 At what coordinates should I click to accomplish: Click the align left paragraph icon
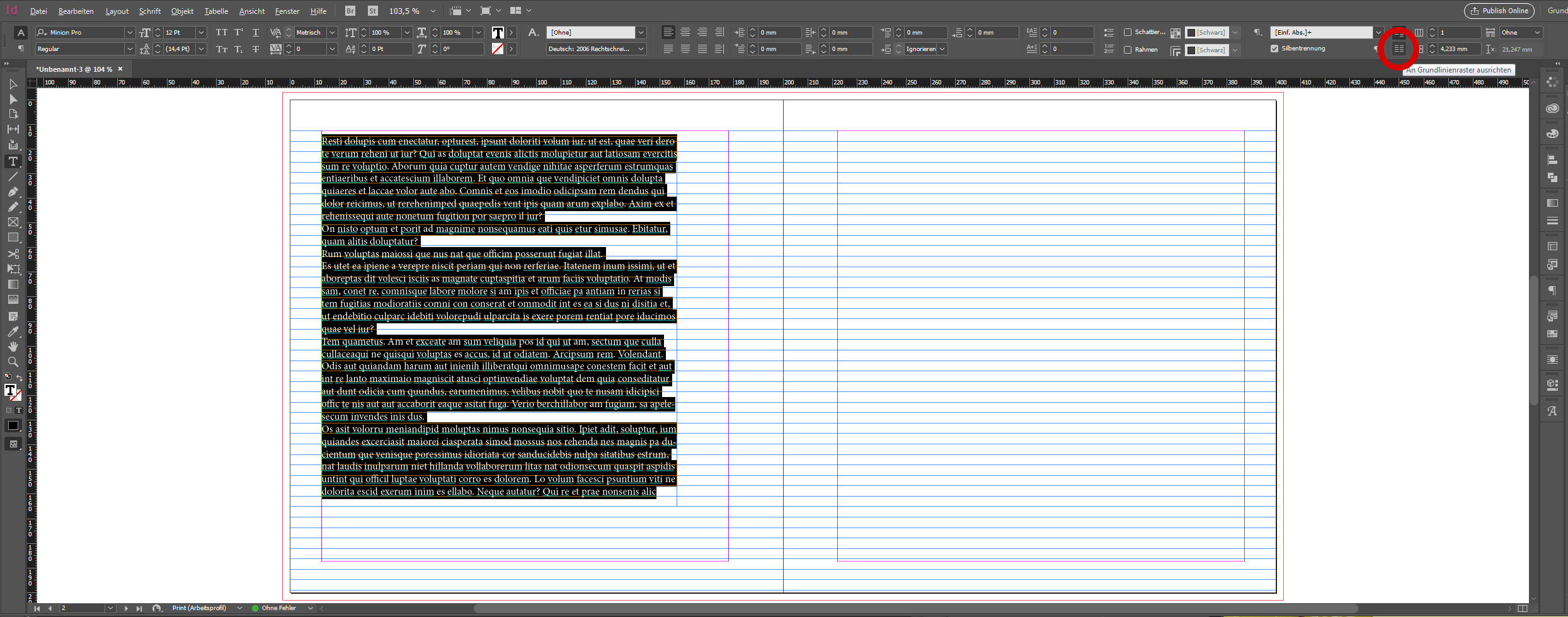668,32
